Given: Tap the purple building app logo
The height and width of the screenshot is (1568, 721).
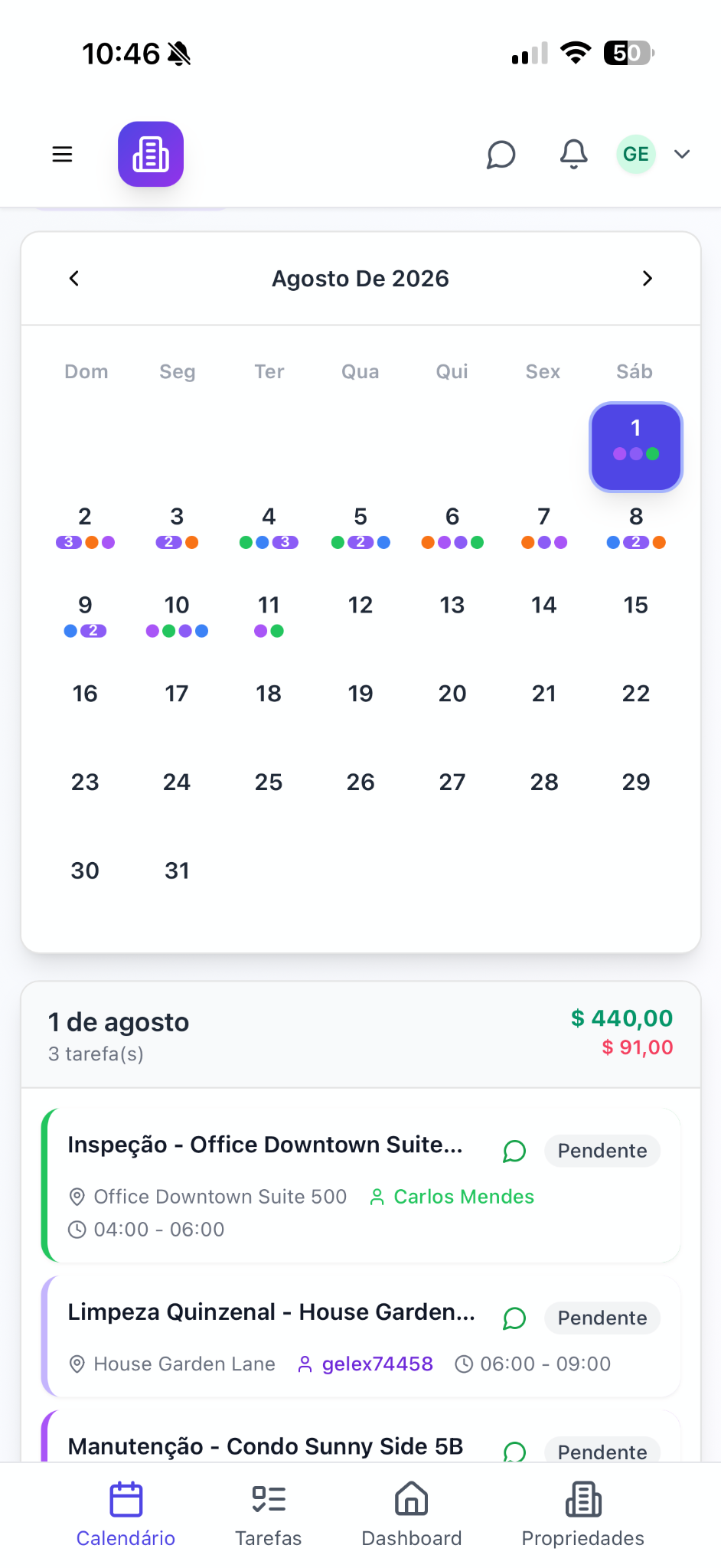Looking at the screenshot, I should click(151, 154).
